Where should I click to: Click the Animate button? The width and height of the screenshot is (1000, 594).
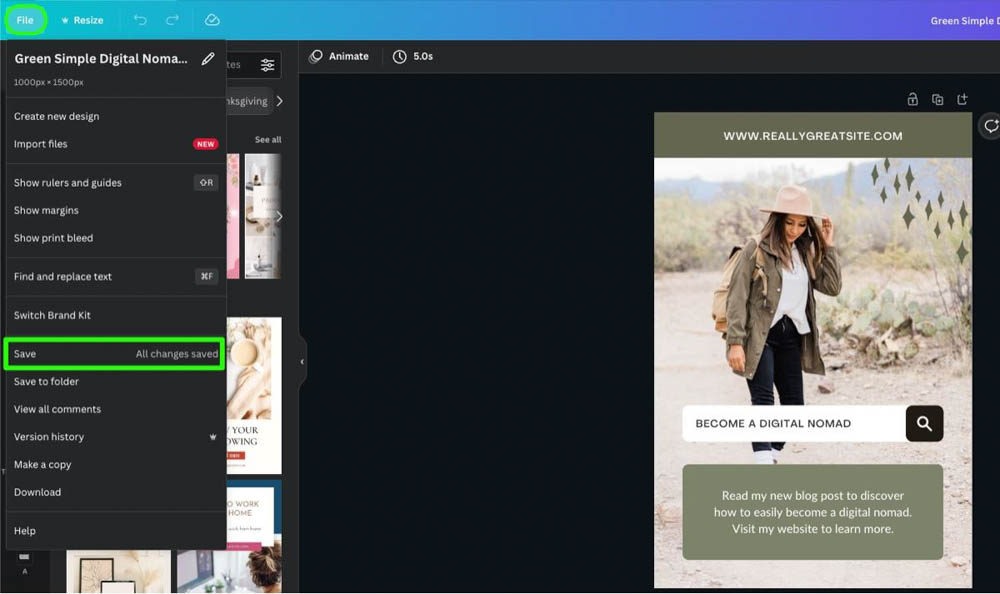tap(339, 56)
